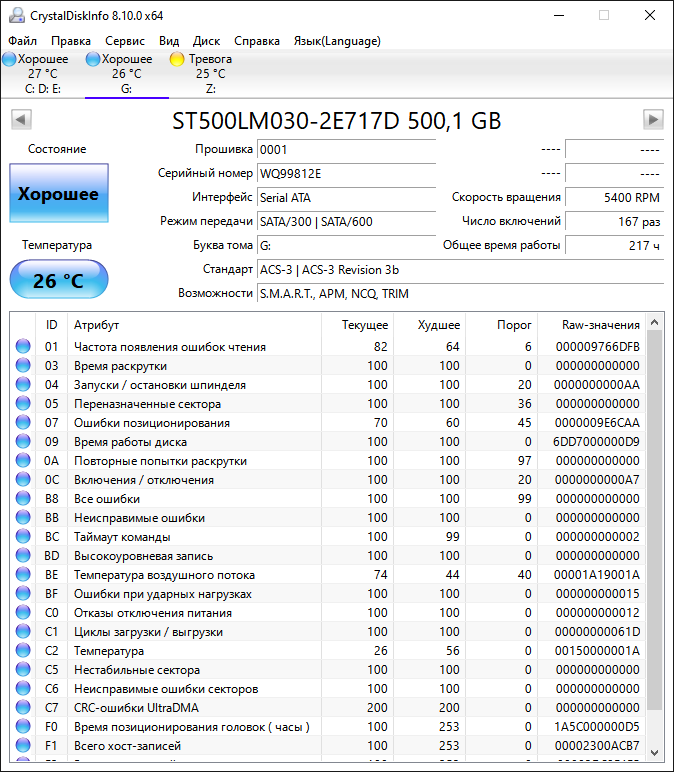Viewport: 674px width, 772px height.
Task: Open the Язык(Language) menu
Action: (337, 41)
